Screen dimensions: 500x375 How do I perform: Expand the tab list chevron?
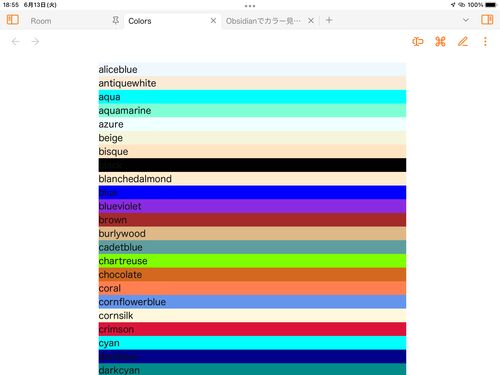(466, 20)
